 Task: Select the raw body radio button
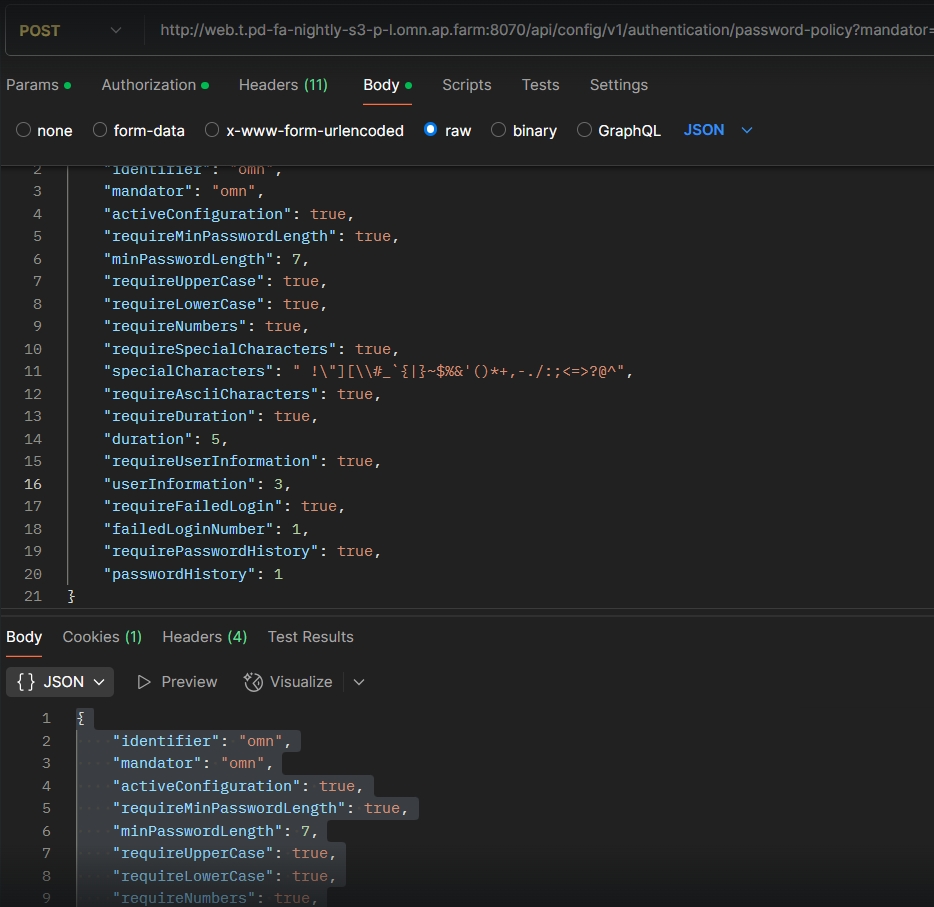tap(430, 130)
